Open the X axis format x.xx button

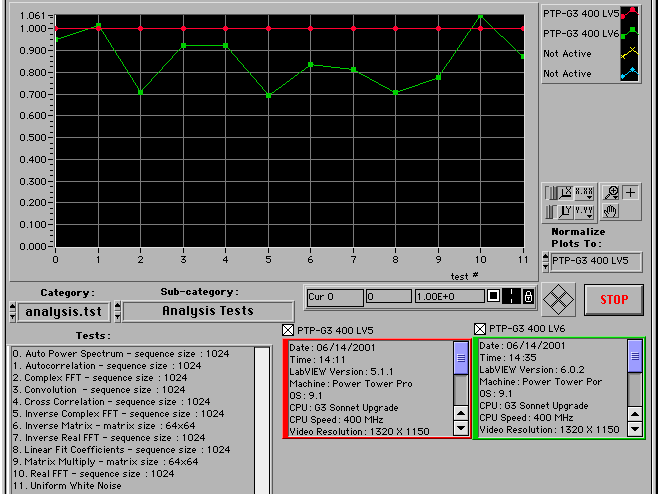coord(584,192)
